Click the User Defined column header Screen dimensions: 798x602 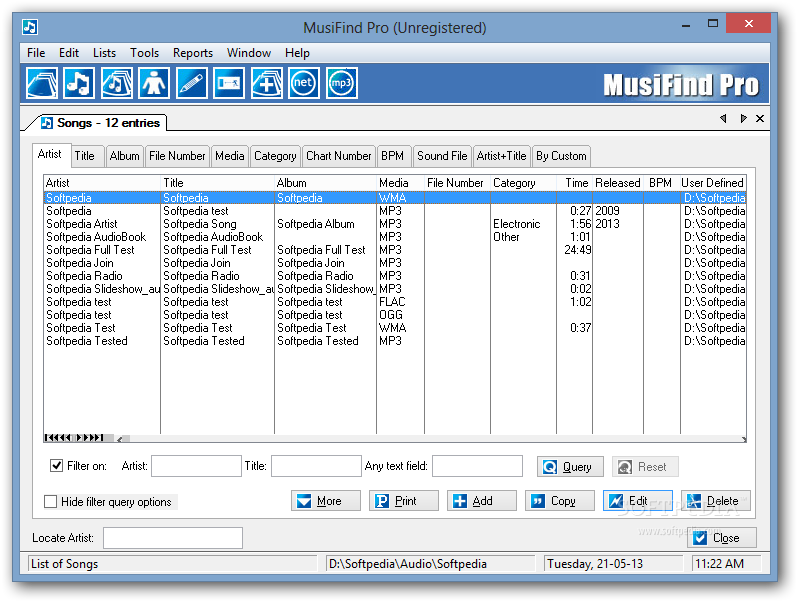[x=713, y=183]
